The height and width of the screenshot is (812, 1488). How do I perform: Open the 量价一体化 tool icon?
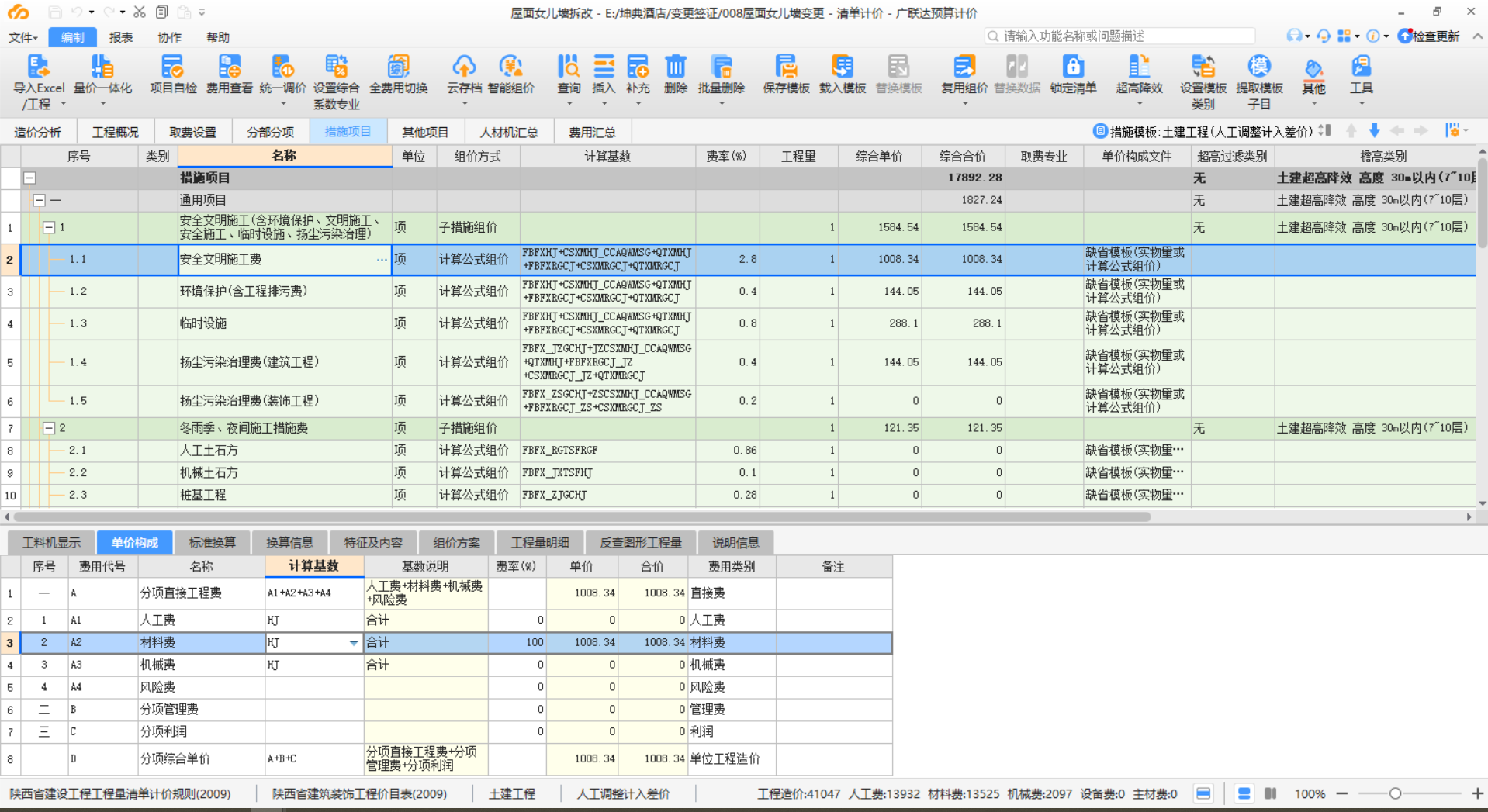point(102,67)
